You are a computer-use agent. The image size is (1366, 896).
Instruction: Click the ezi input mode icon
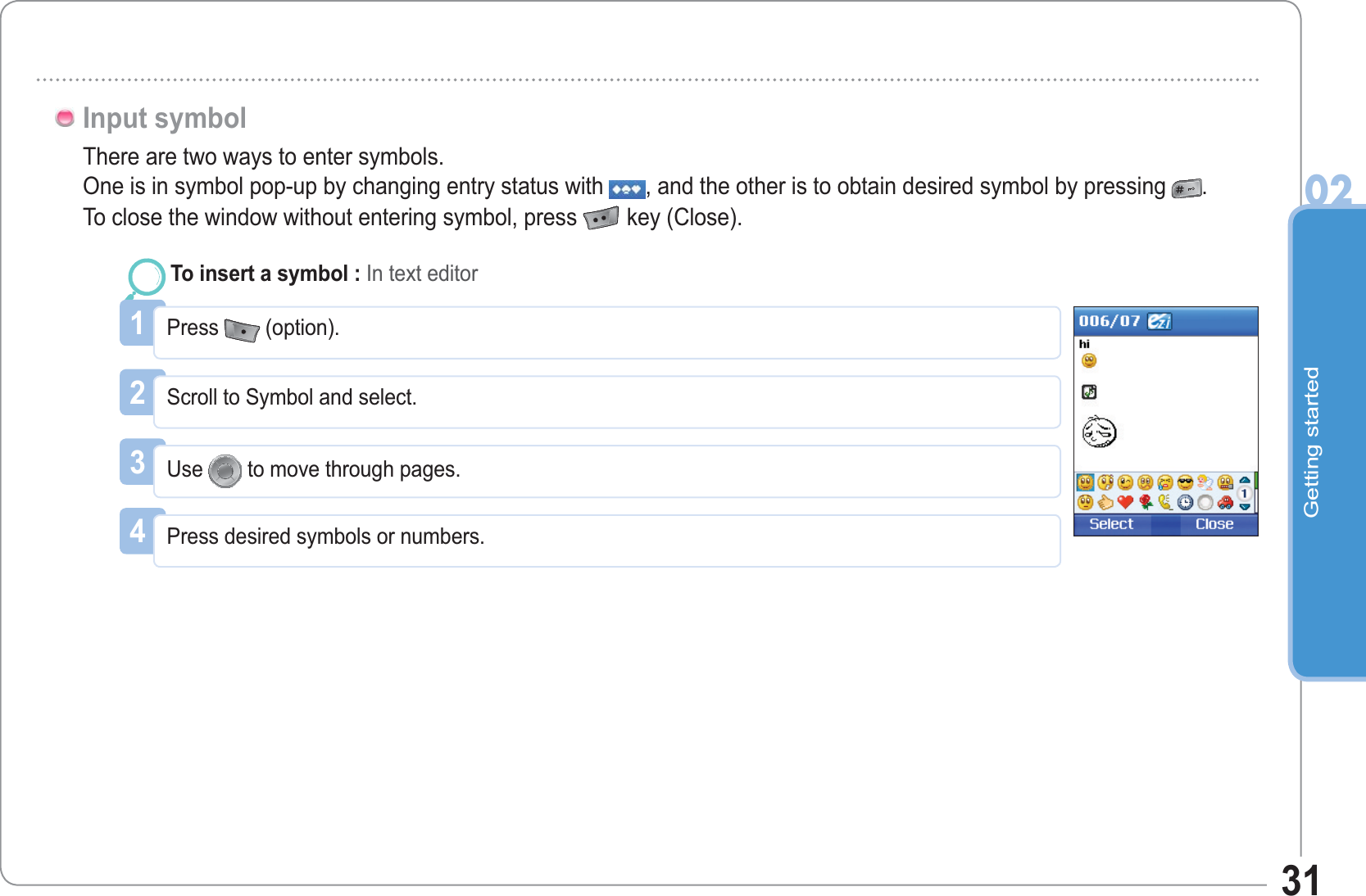click(x=1160, y=321)
